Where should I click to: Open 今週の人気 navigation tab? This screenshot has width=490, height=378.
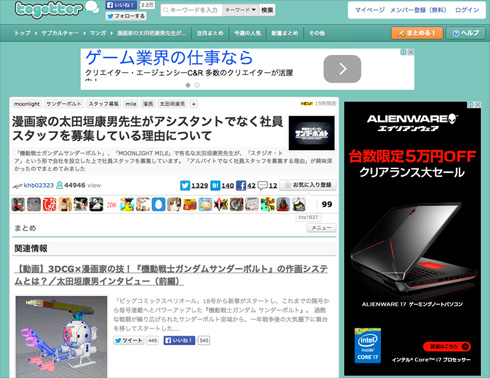(x=247, y=33)
